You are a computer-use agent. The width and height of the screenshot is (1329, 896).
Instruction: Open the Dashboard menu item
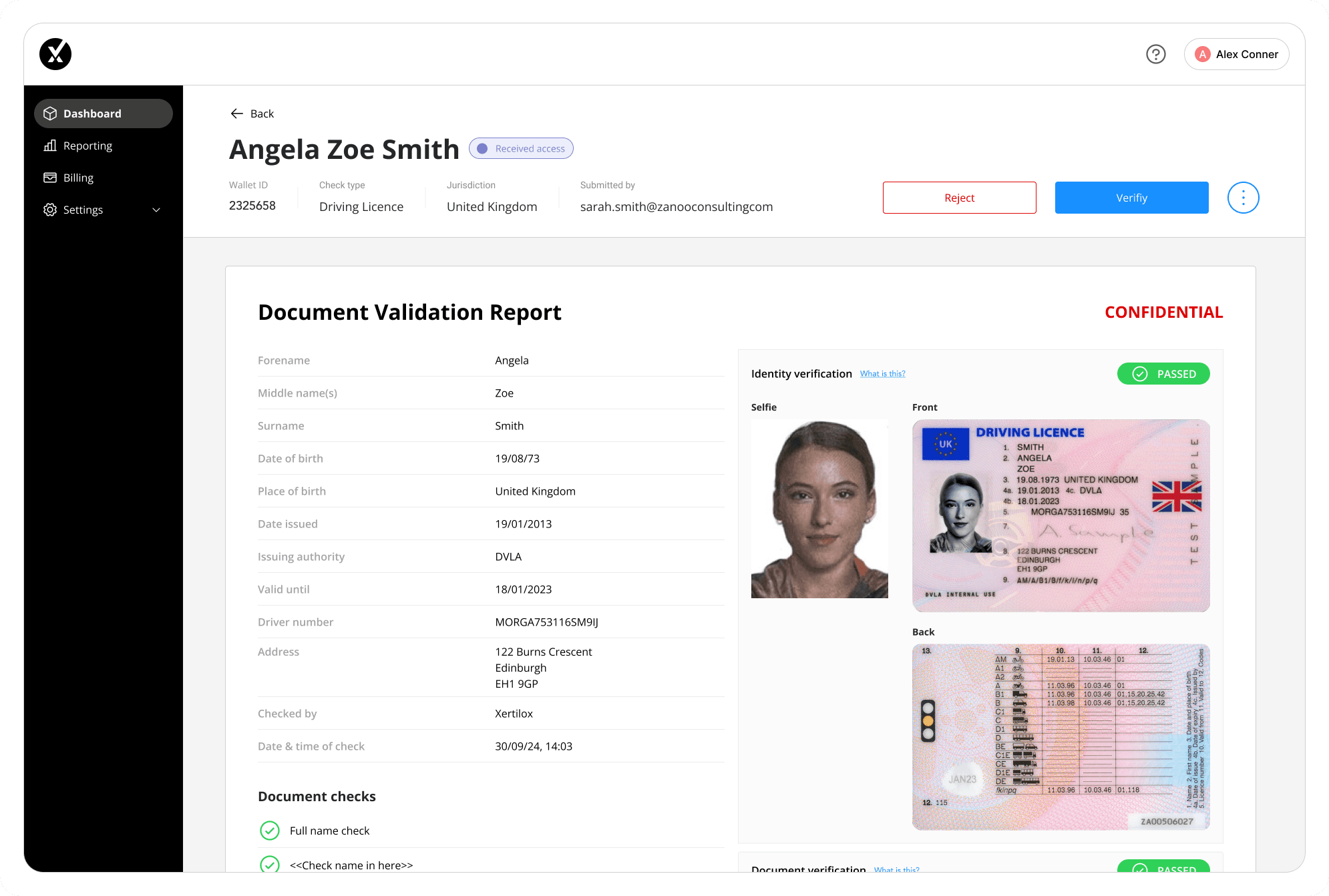pos(104,114)
